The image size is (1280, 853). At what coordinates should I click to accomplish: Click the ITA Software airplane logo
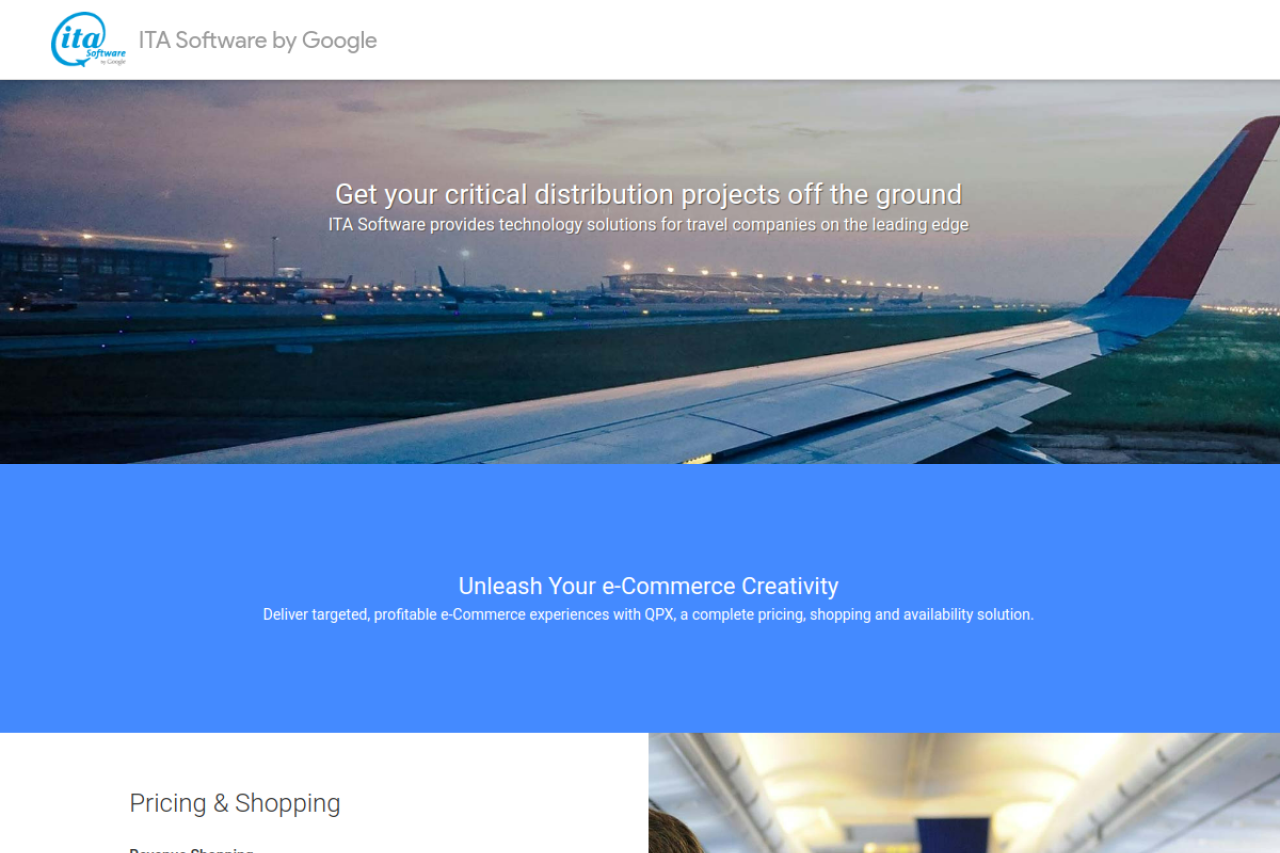click(x=89, y=40)
